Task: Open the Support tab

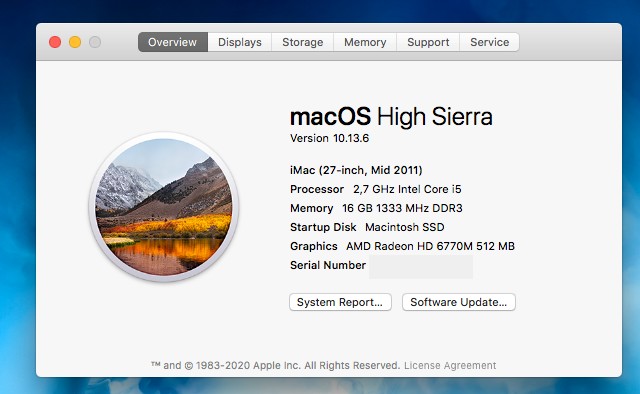Action: coord(428,42)
